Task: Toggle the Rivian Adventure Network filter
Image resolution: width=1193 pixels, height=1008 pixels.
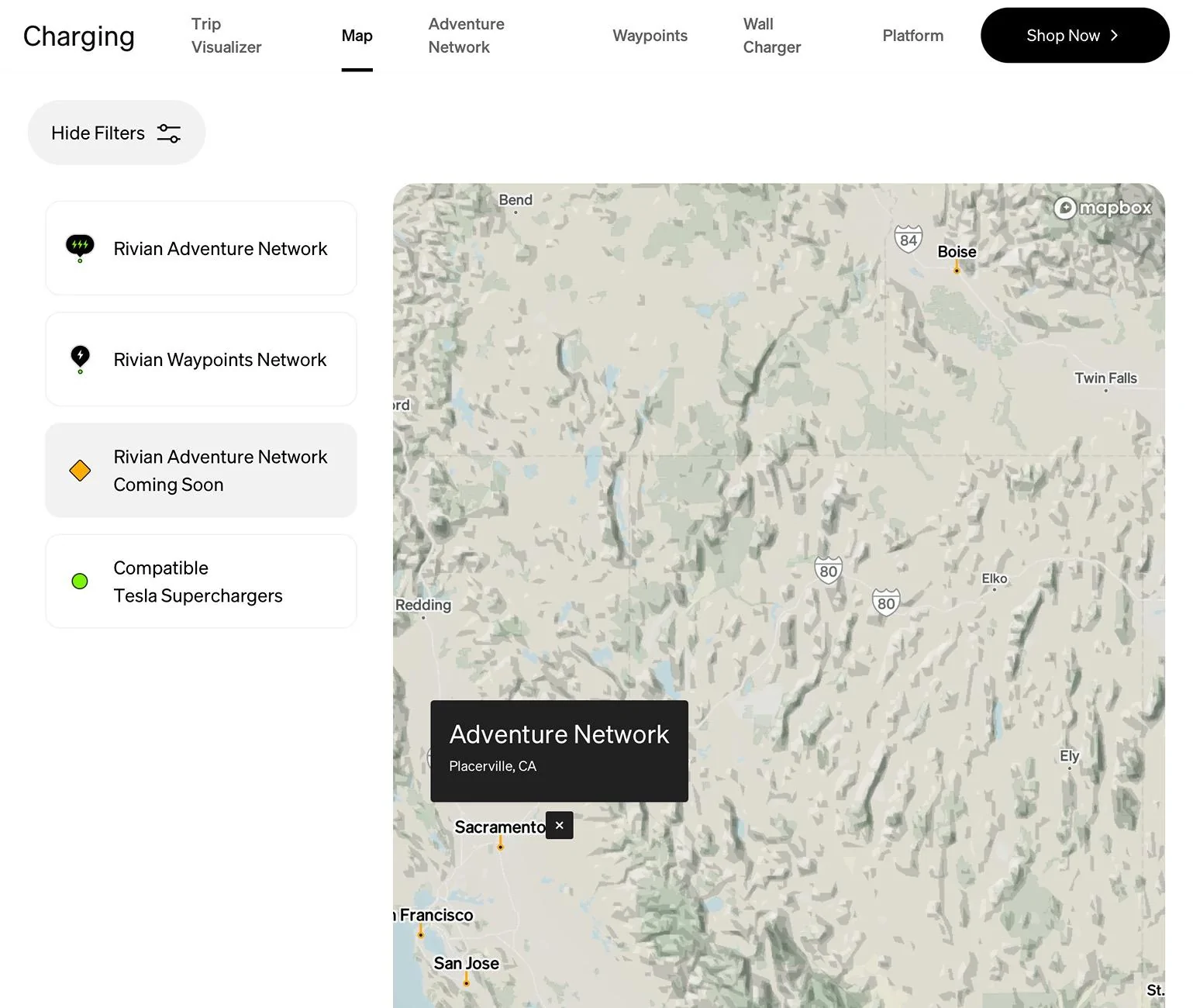Action: point(202,248)
